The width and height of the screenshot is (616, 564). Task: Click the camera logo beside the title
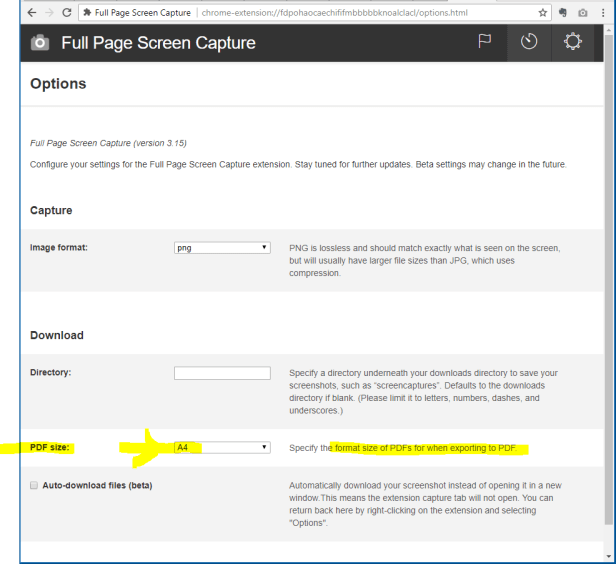[x=40, y=43]
